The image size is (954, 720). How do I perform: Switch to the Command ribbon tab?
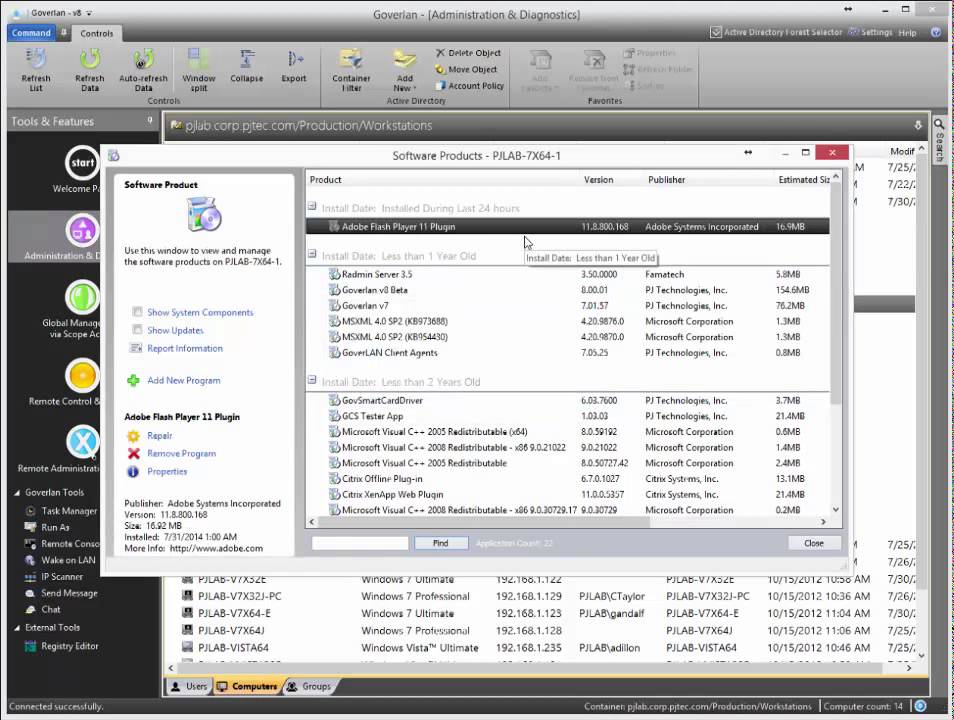[x=31, y=33]
